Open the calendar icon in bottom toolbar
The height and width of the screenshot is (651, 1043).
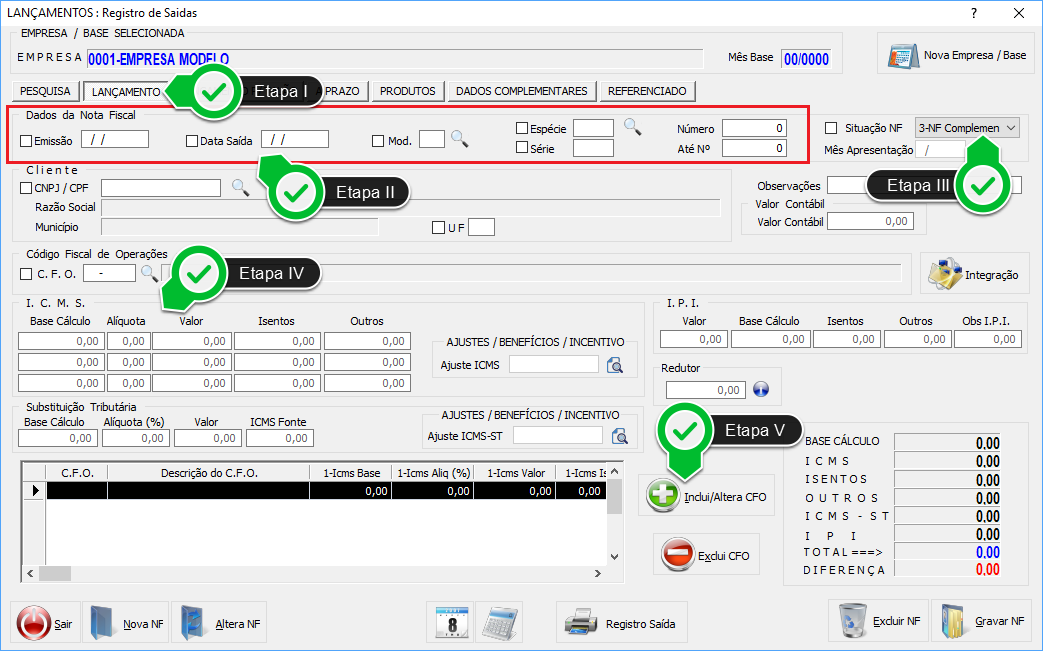pyautogui.click(x=450, y=623)
